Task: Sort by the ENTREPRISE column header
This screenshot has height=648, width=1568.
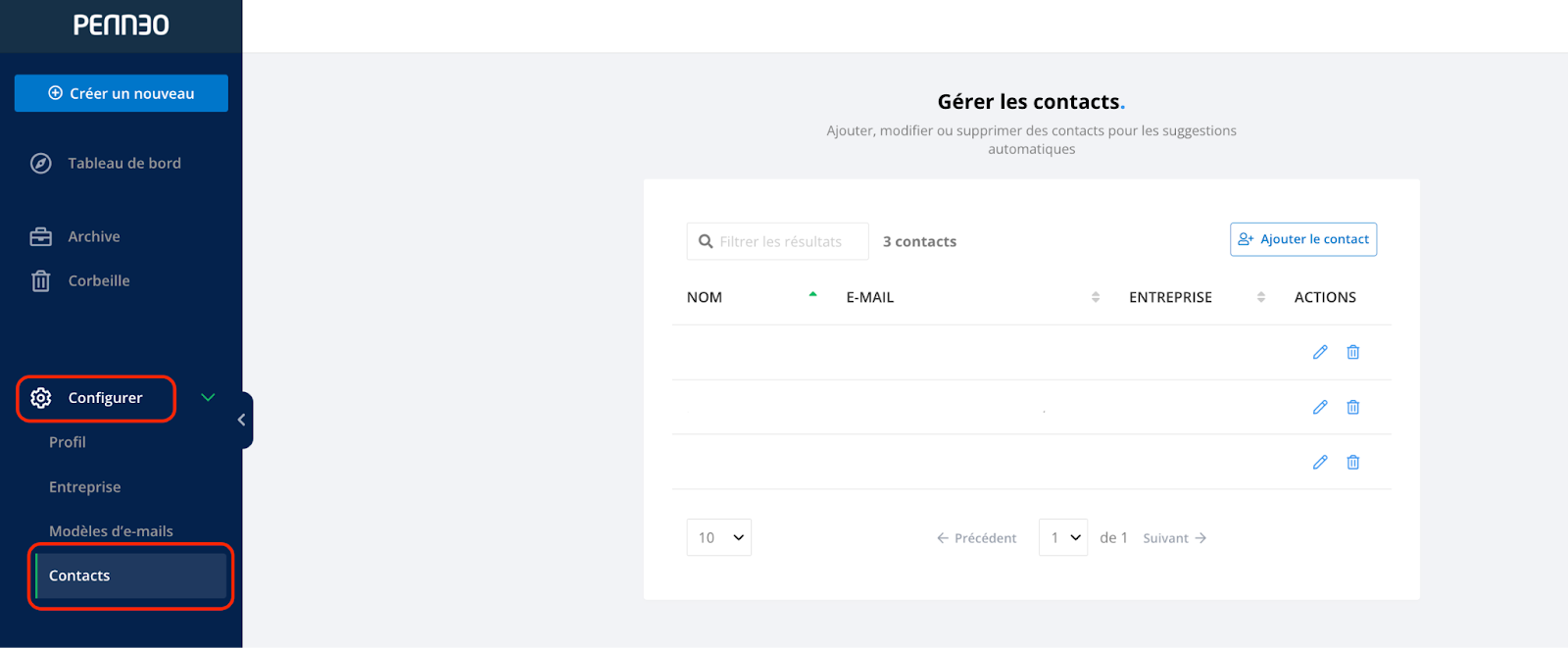Action: (x=1170, y=297)
